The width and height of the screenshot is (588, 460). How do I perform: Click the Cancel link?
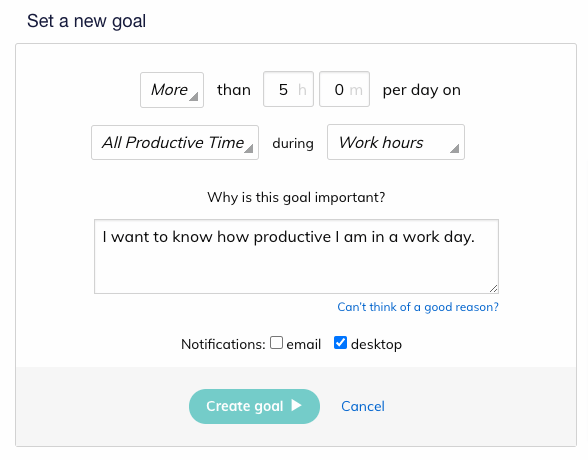coord(363,406)
